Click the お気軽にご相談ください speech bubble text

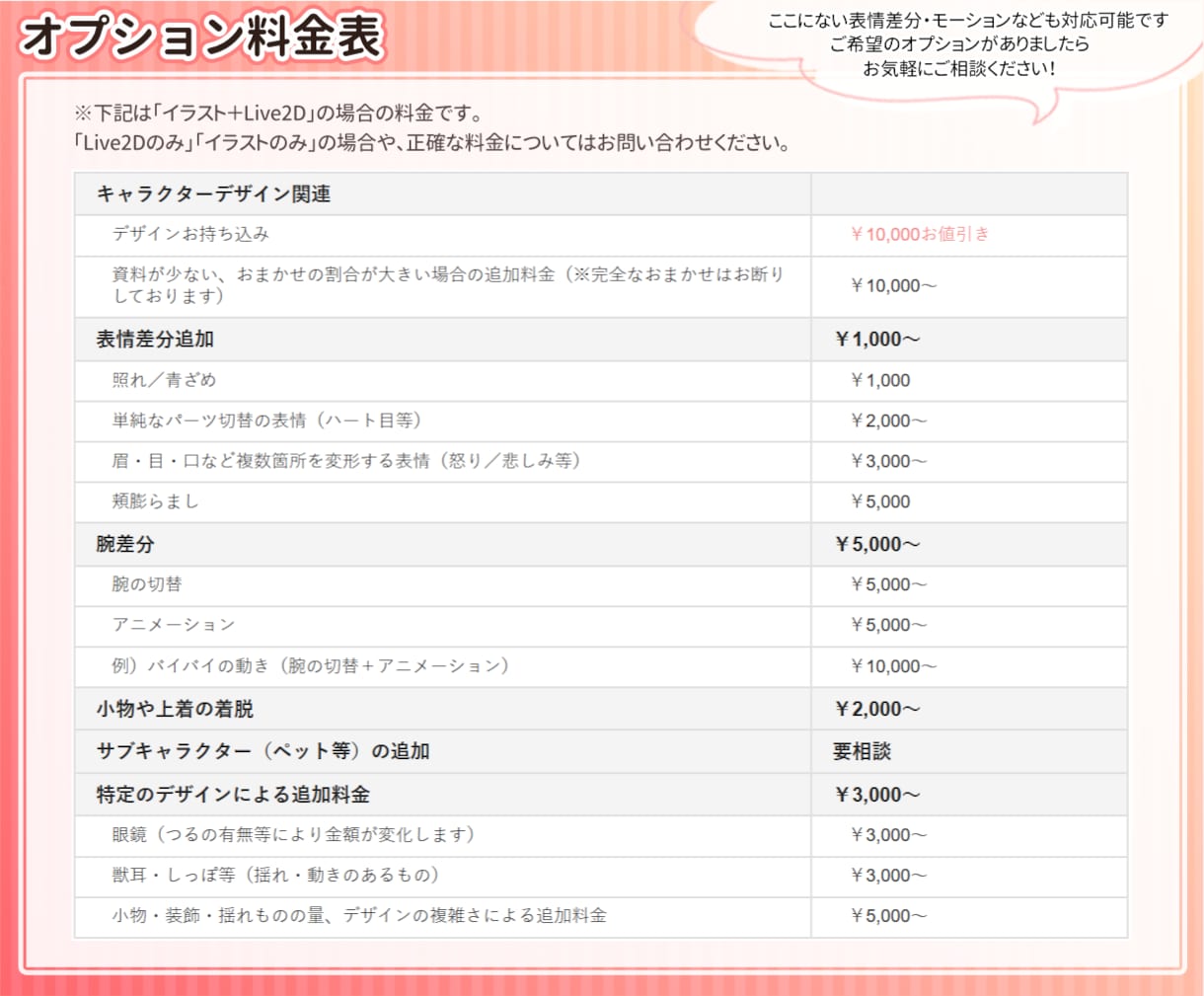click(959, 69)
